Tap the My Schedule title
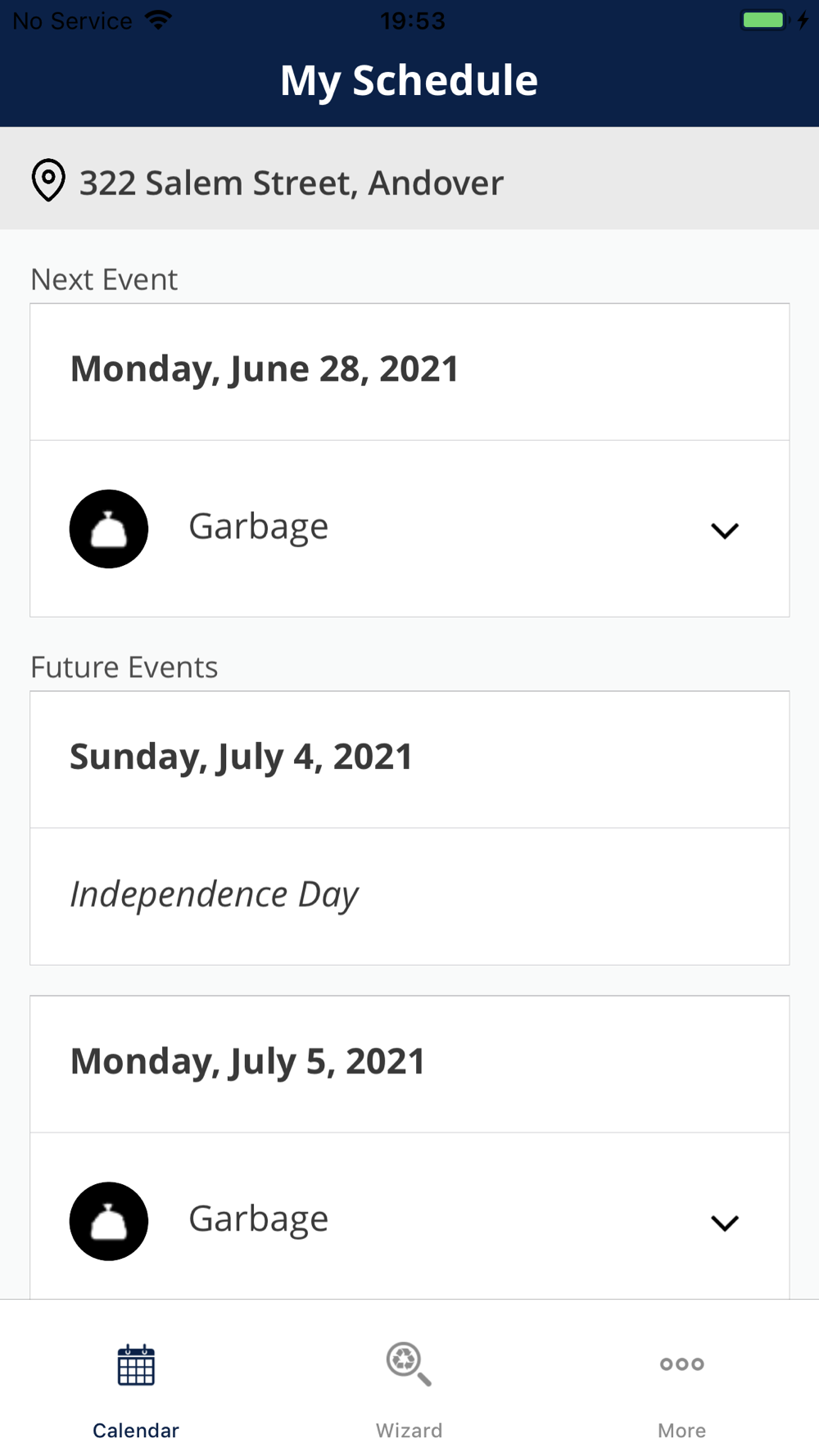Screen dimensions: 819x1456 [x=409, y=80]
